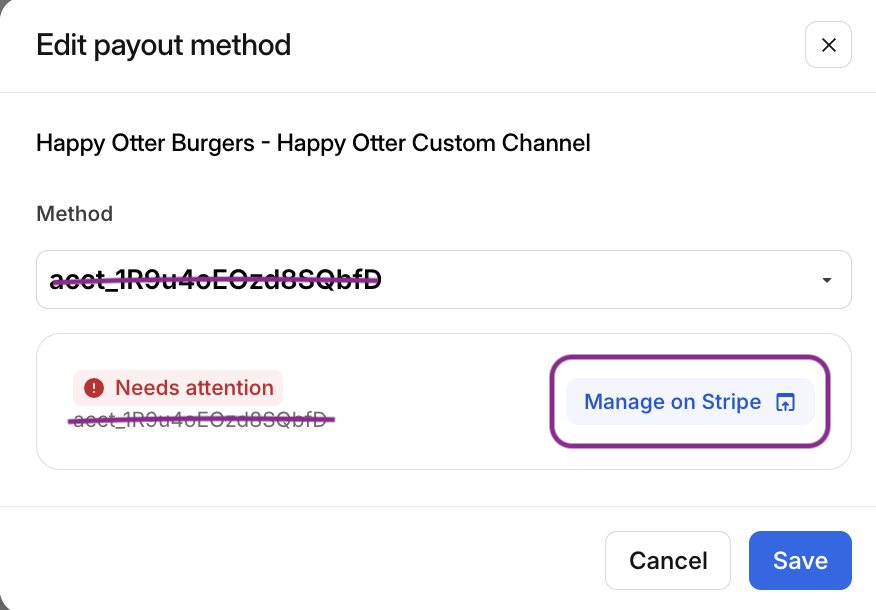
Task: Click the external-link icon on Manage on Stripe
Action: (786, 403)
